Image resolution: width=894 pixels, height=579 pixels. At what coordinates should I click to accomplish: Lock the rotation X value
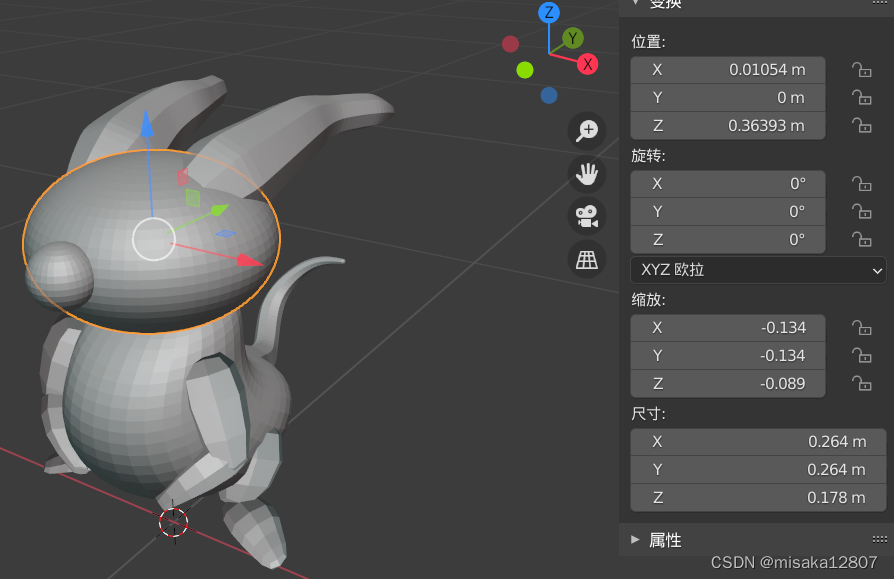pyautogui.click(x=862, y=184)
